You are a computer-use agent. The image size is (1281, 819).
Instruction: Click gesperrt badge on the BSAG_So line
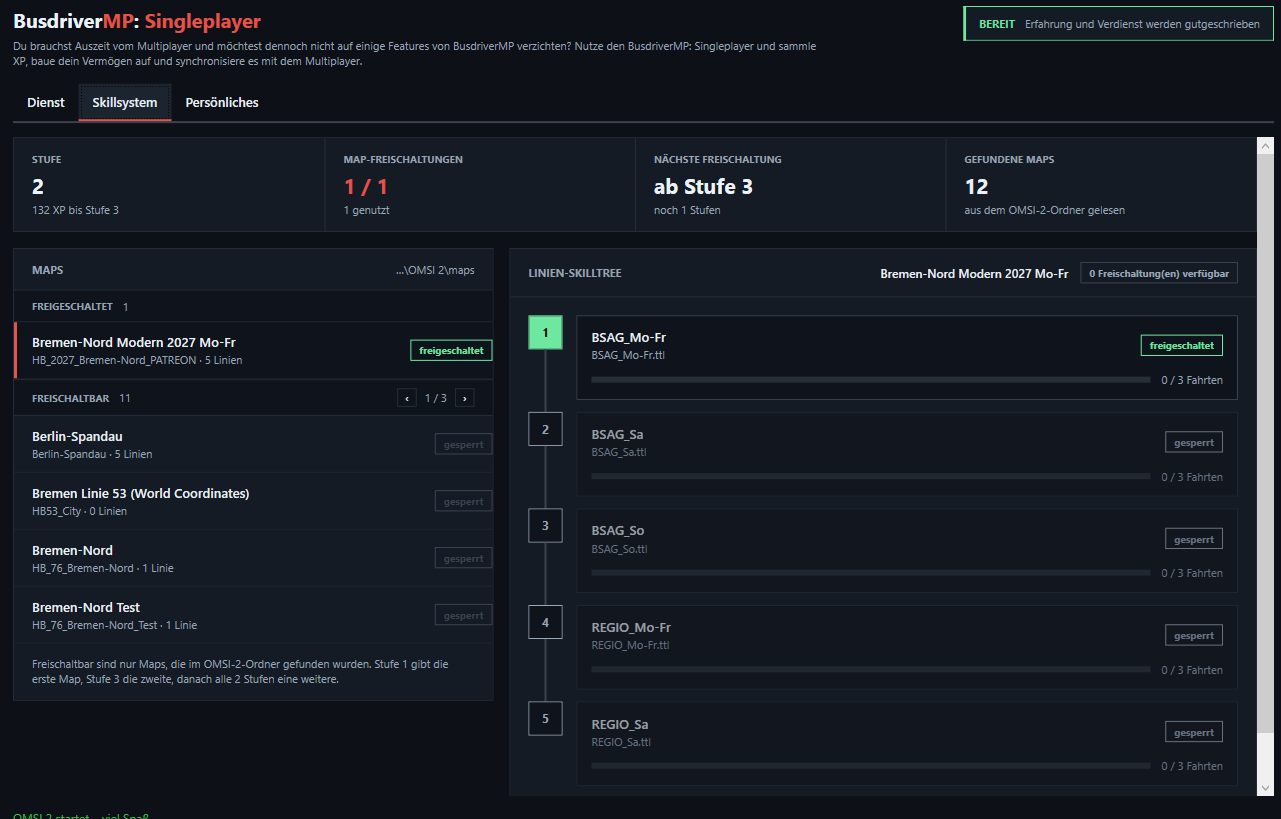click(x=1194, y=539)
